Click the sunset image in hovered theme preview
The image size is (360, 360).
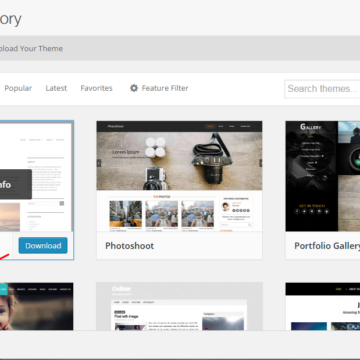pyautogui.click(x=10, y=217)
